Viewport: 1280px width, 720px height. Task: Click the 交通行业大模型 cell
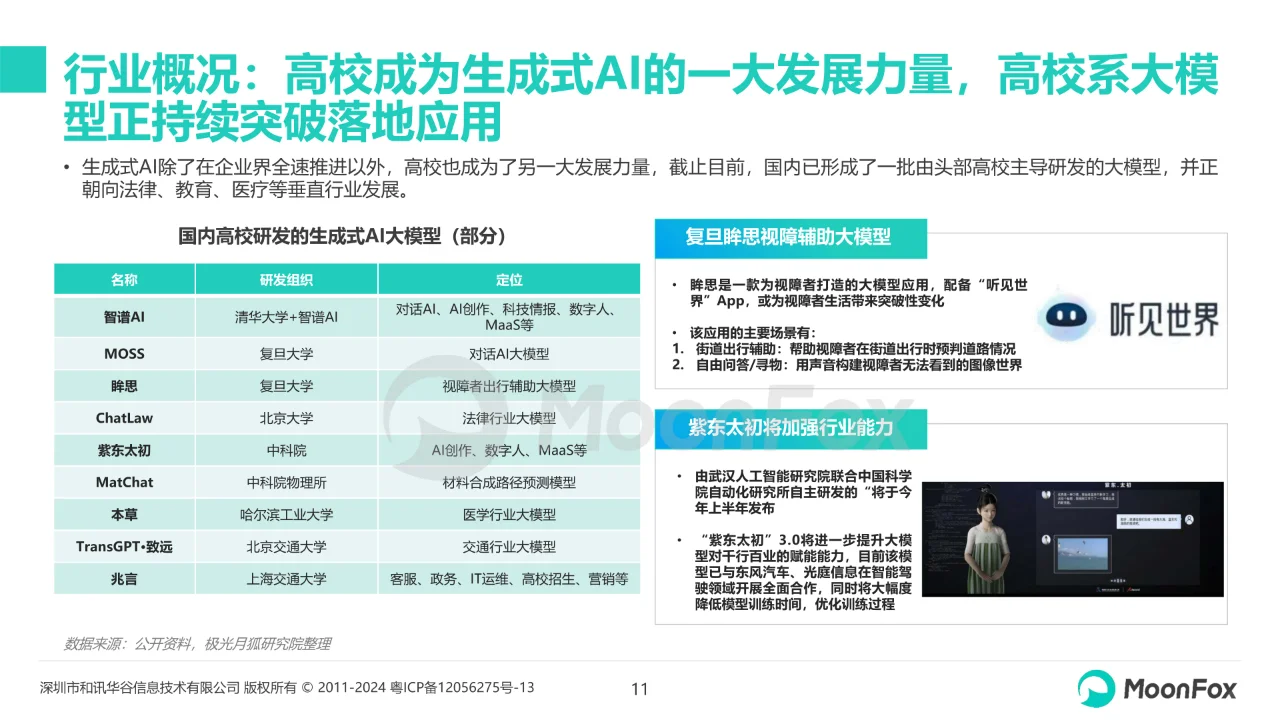click(509, 547)
